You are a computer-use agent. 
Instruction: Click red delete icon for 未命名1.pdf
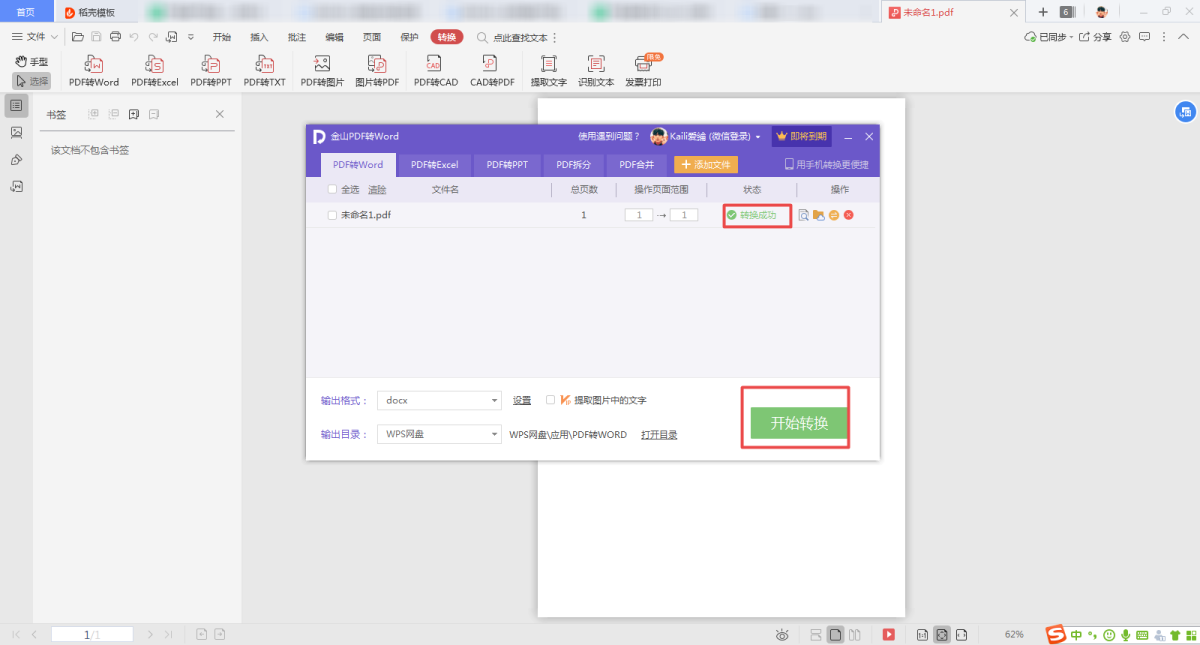849,215
